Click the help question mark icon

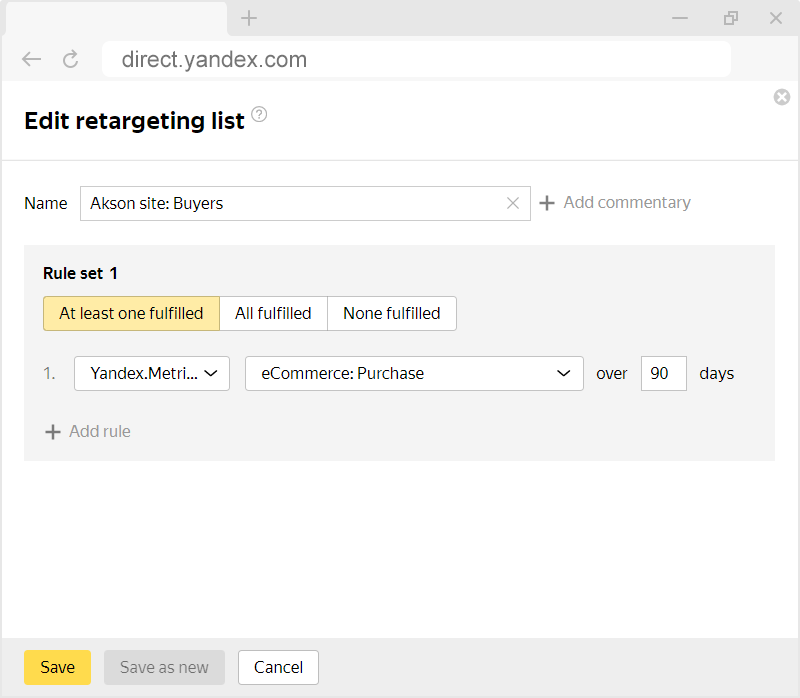pyautogui.click(x=260, y=115)
